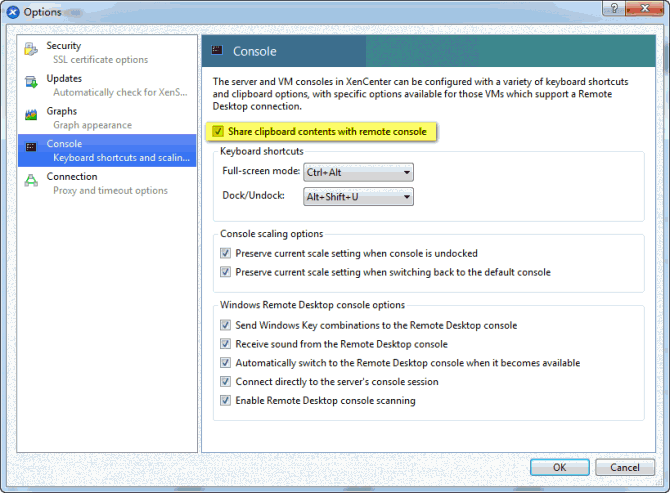Click the Console header icon
This screenshot has width=670, height=493.
pyautogui.click(x=217, y=50)
